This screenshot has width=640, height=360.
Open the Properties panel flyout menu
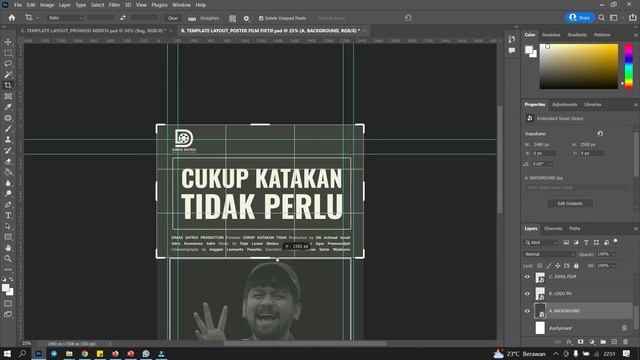pos(636,105)
